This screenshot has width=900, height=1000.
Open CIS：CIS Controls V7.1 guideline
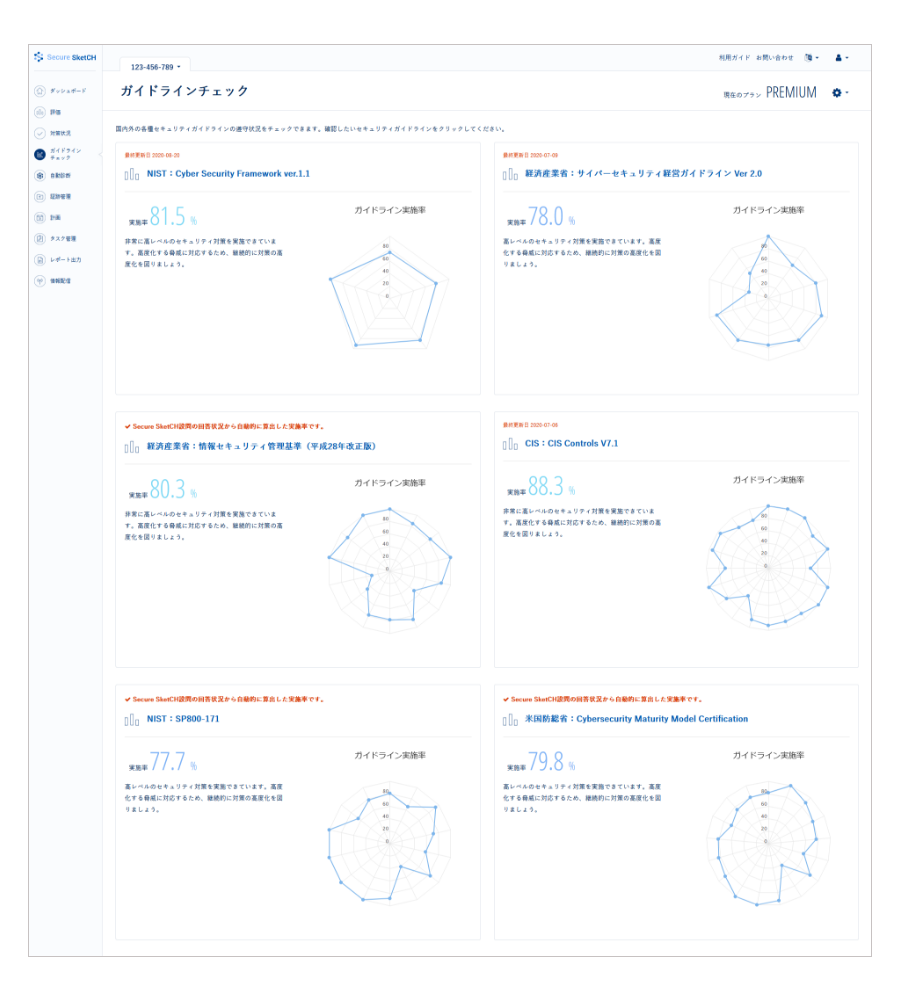(571, 443)
